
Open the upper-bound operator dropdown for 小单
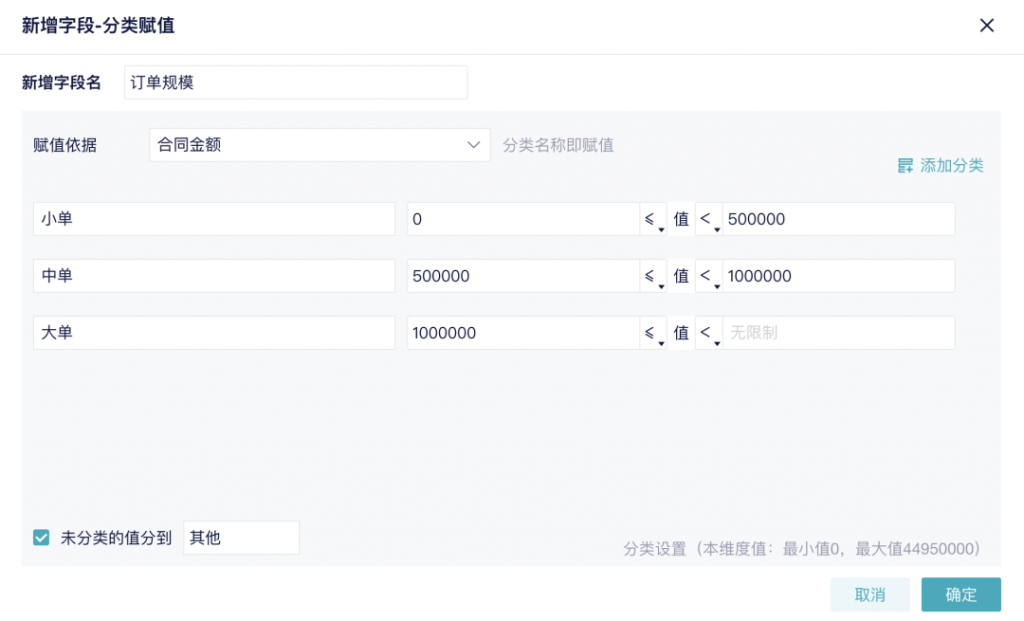pos(709,219)
